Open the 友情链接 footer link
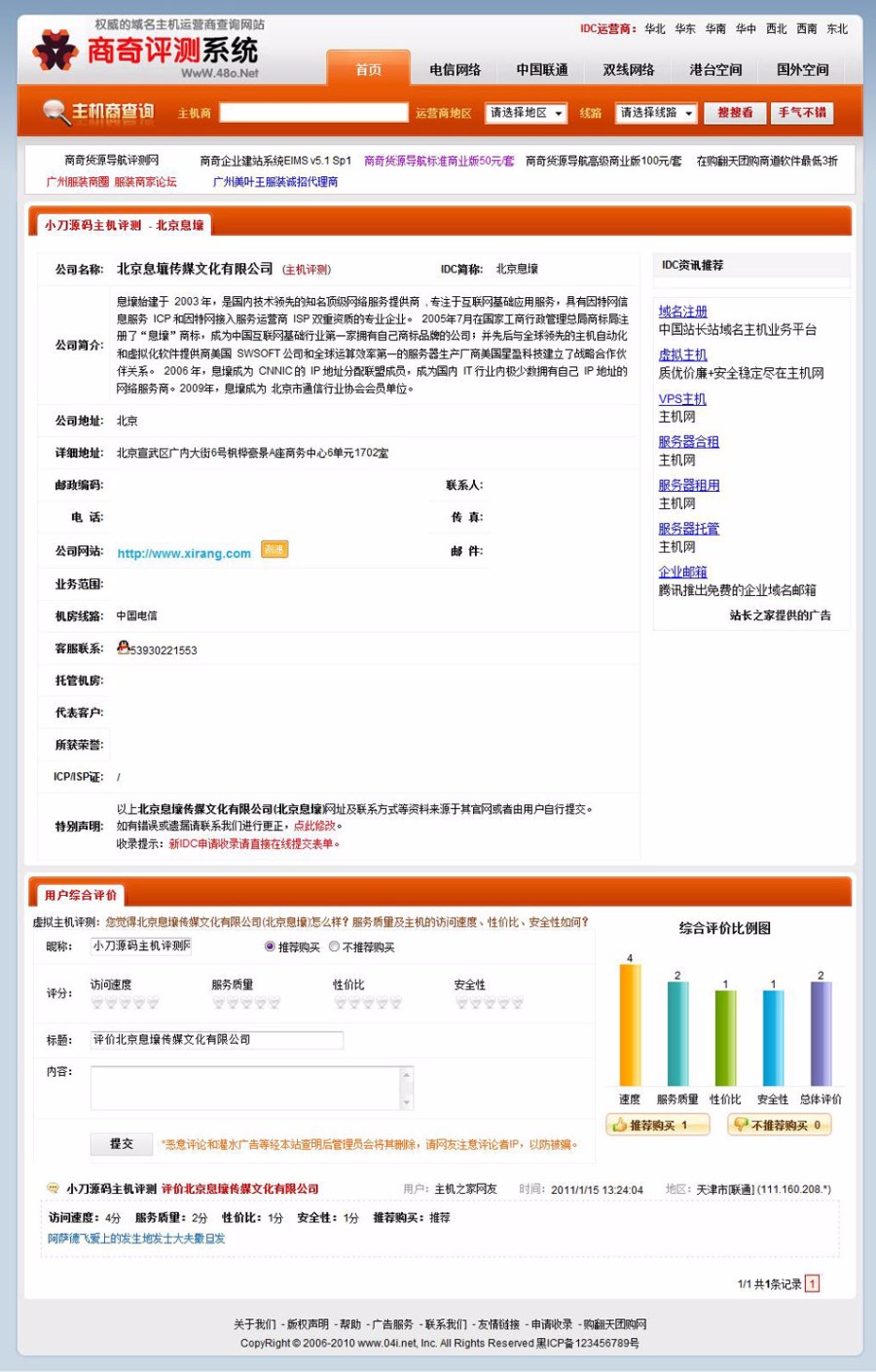The width and height of the screenshot is (876, 1372). pos(498,1324)
